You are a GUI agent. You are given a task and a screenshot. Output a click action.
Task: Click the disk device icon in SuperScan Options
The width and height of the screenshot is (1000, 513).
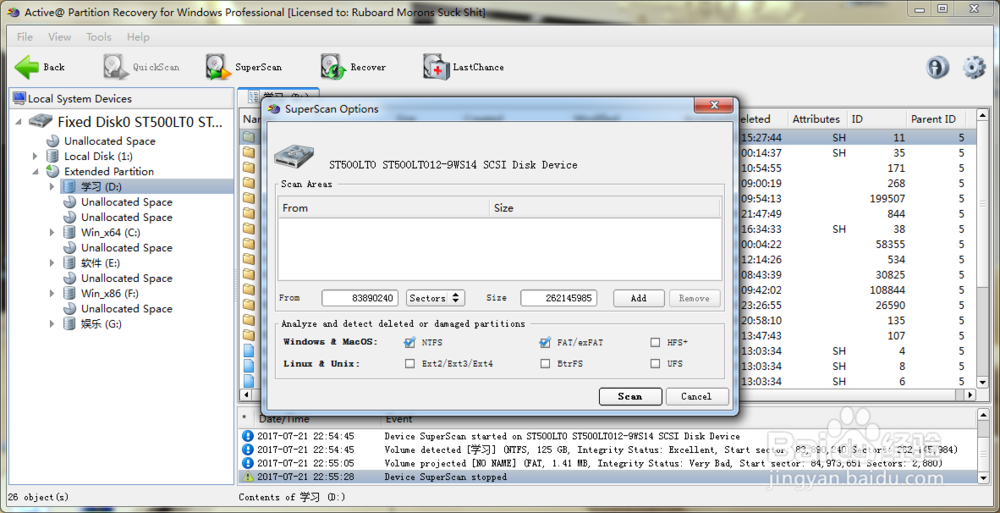(x=294, y=158)
